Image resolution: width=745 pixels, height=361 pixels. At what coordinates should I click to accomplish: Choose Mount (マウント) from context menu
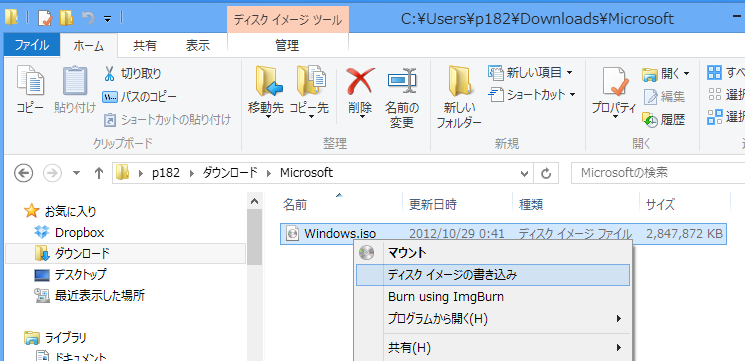493,253
